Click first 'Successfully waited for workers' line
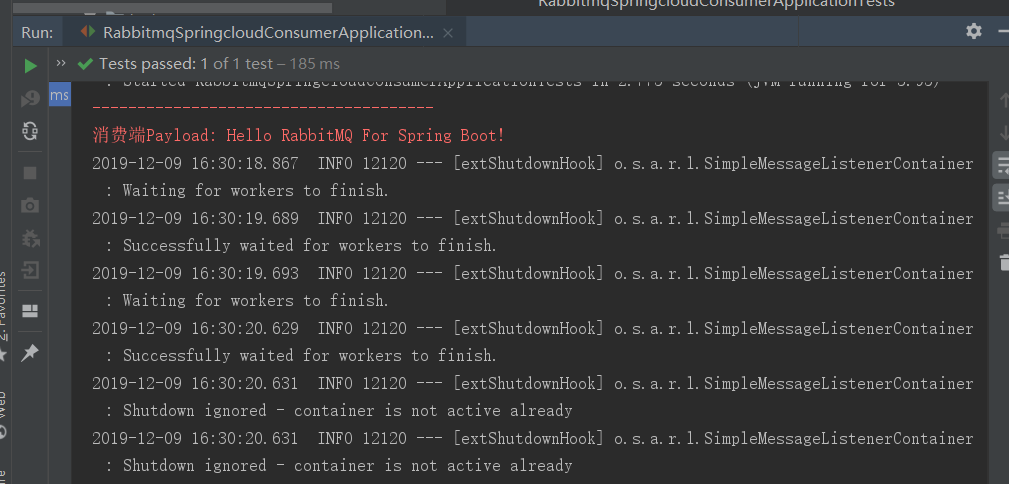 point(310,246)
